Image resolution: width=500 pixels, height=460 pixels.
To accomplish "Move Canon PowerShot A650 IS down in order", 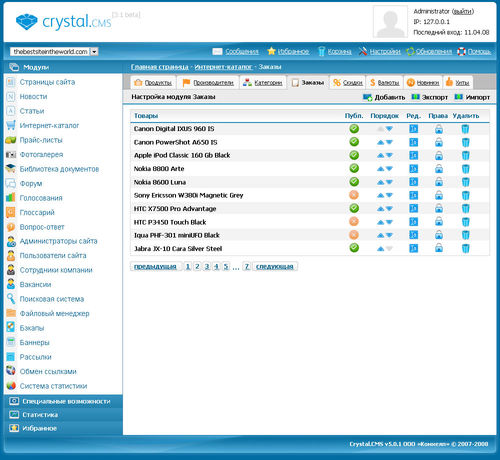I will [x=389, y=142].
